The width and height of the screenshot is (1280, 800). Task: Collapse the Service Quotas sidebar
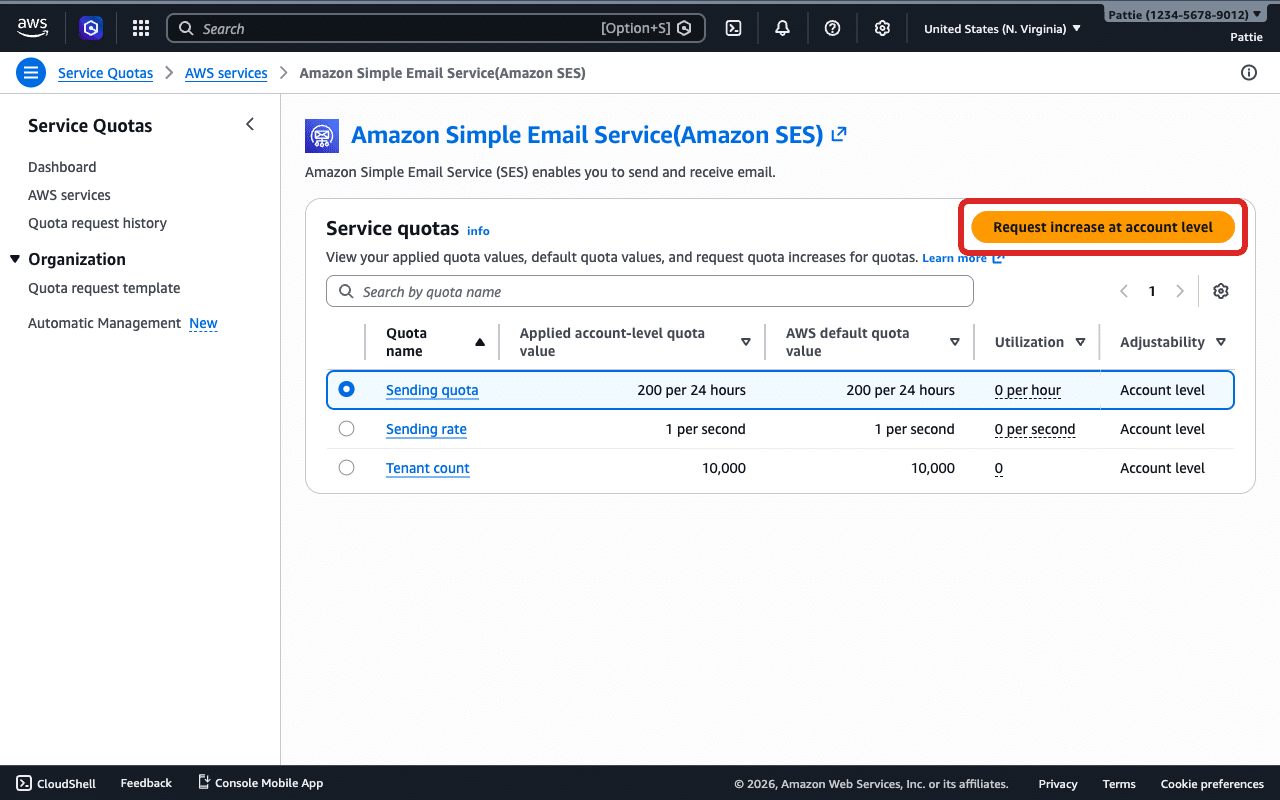click(x=250, y=124)
